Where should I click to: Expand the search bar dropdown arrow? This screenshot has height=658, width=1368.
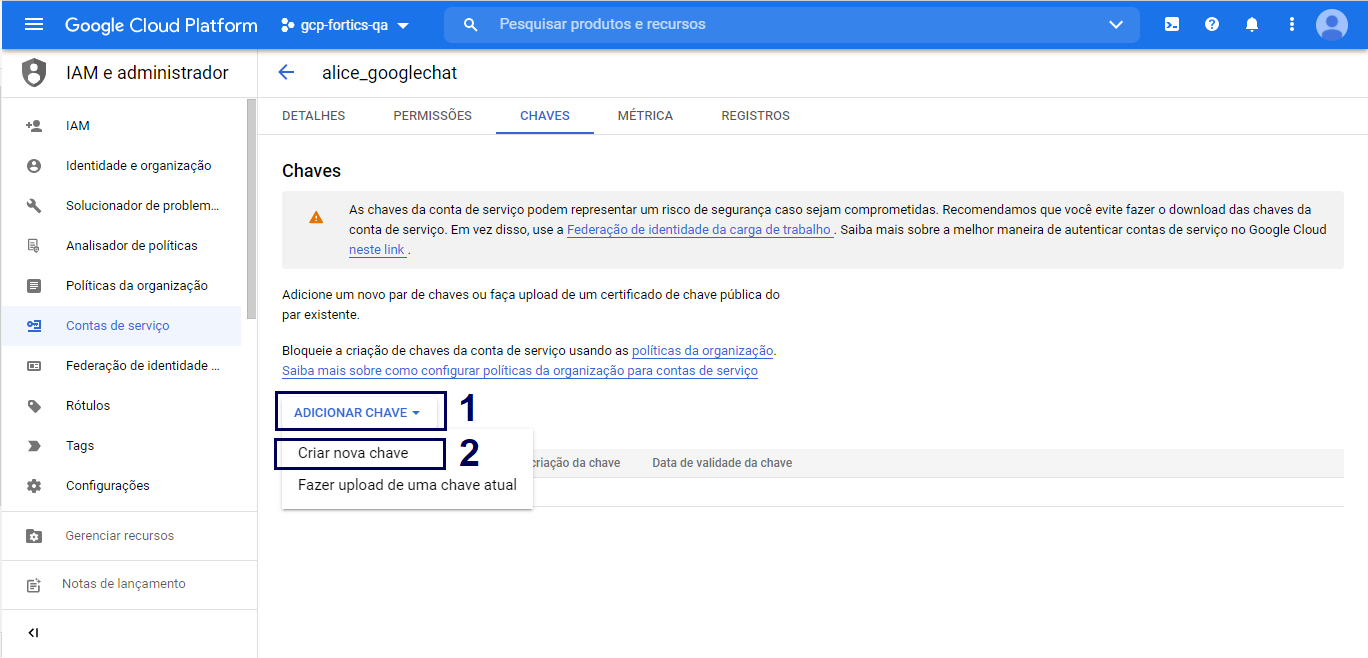click(x=1116, y=24)
